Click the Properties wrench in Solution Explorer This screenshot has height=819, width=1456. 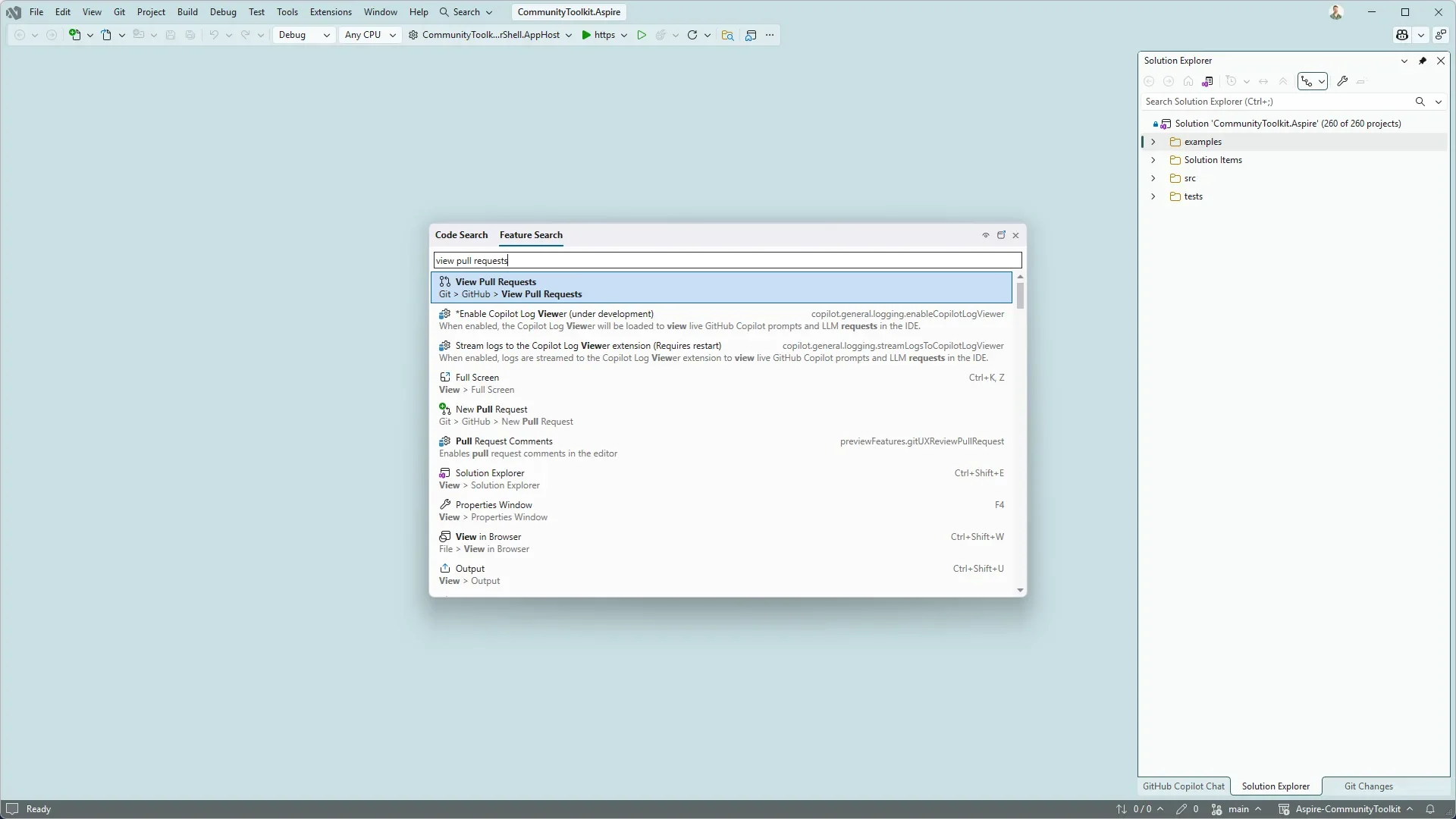click(1342, 81)
